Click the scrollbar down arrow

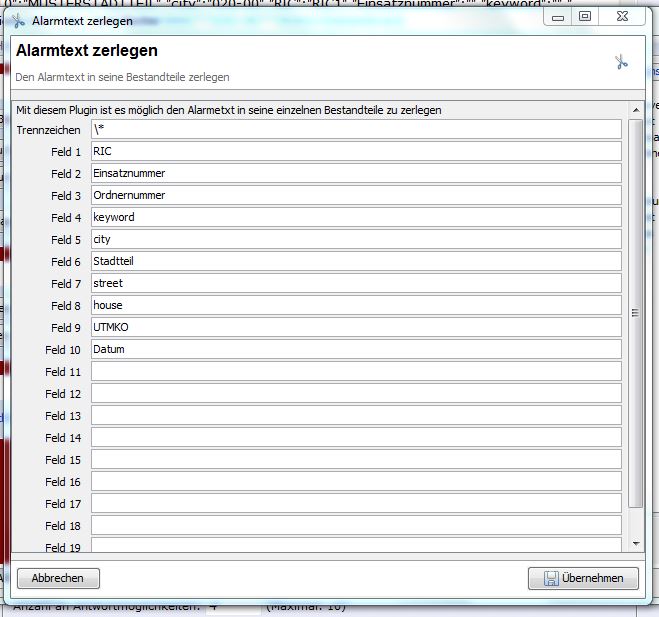[637, 543]
